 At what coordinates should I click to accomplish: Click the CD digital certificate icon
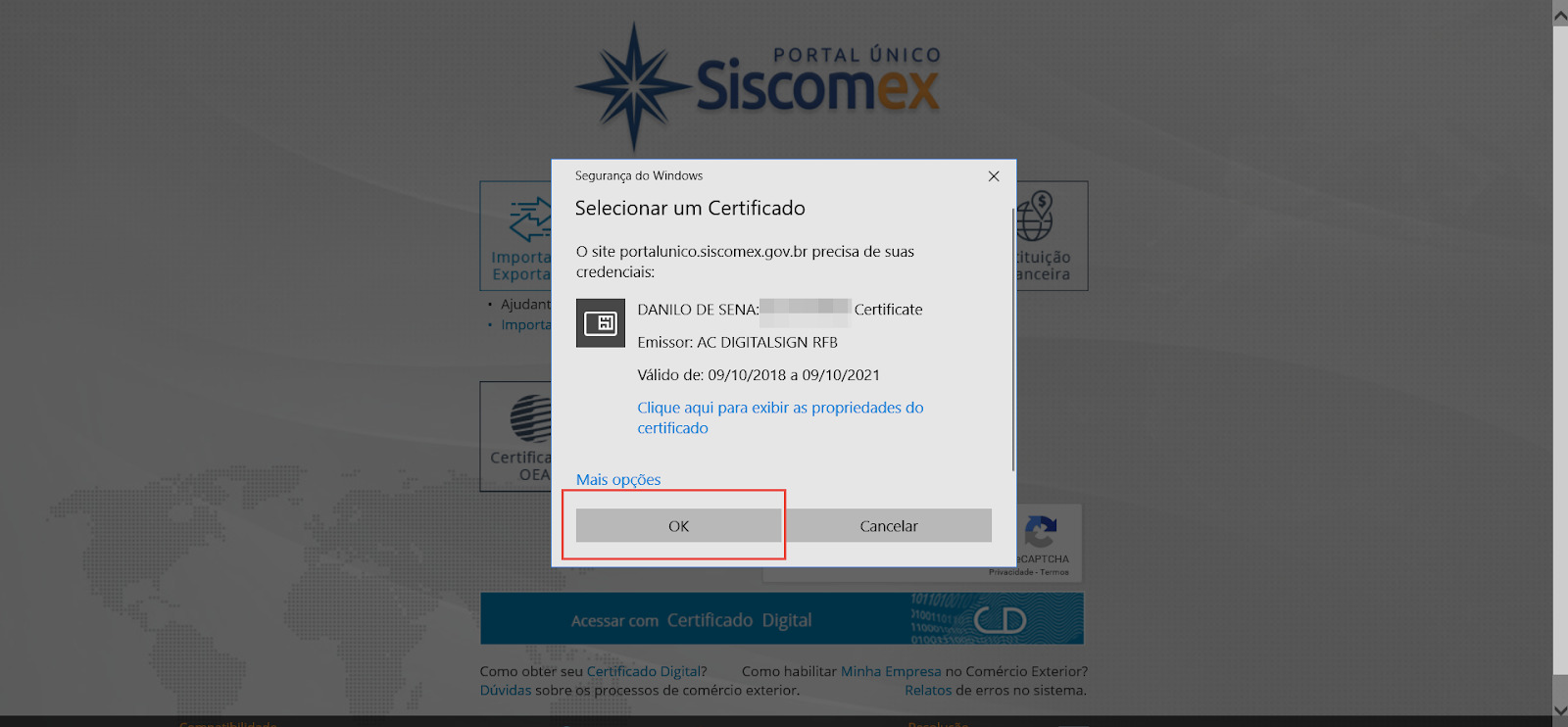[x=1001, y=619]
